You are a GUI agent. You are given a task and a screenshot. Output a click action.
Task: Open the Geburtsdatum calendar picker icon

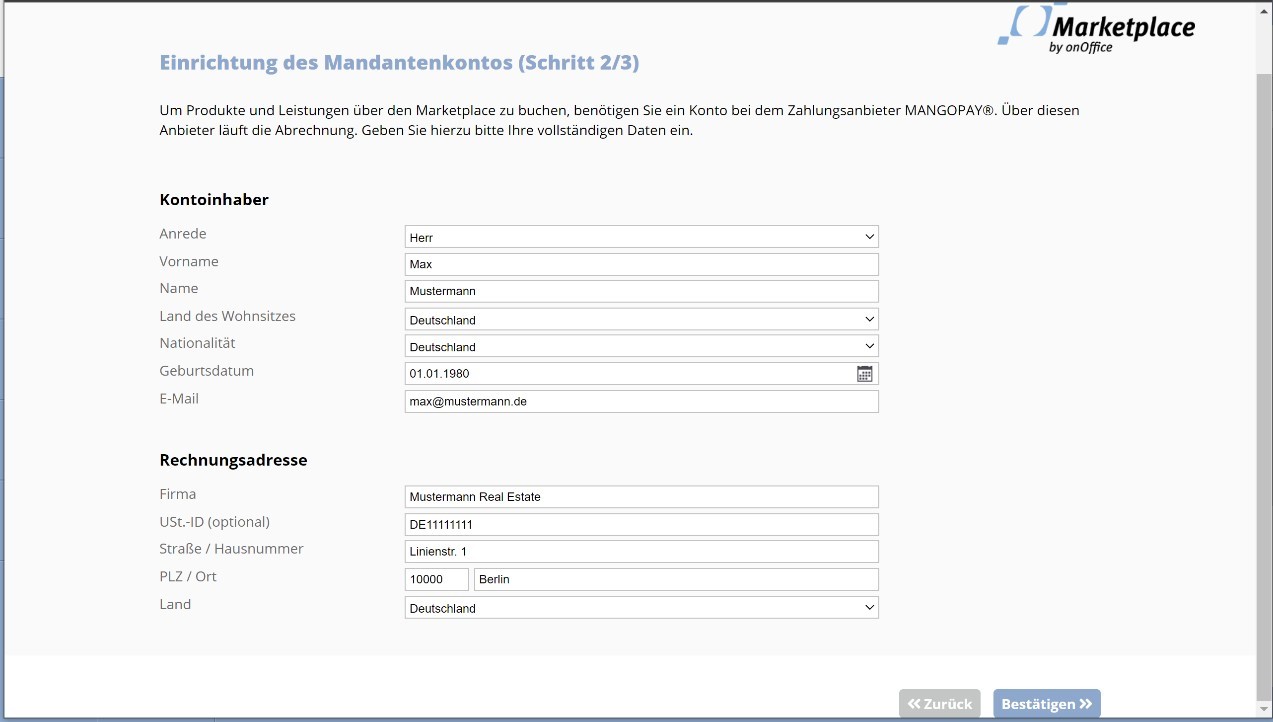click(865, 374)
